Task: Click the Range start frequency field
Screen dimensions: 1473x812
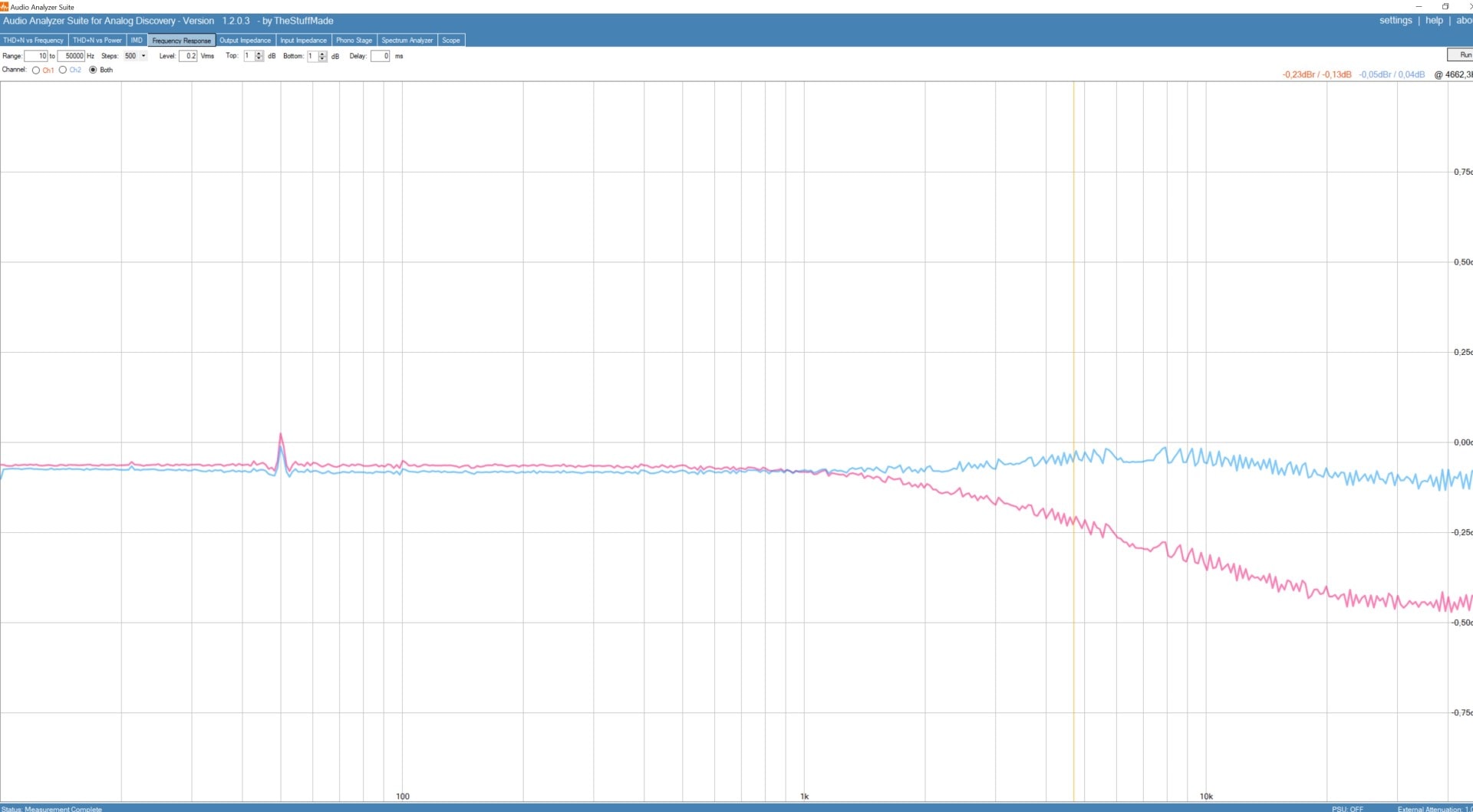Action: point(36,56)
